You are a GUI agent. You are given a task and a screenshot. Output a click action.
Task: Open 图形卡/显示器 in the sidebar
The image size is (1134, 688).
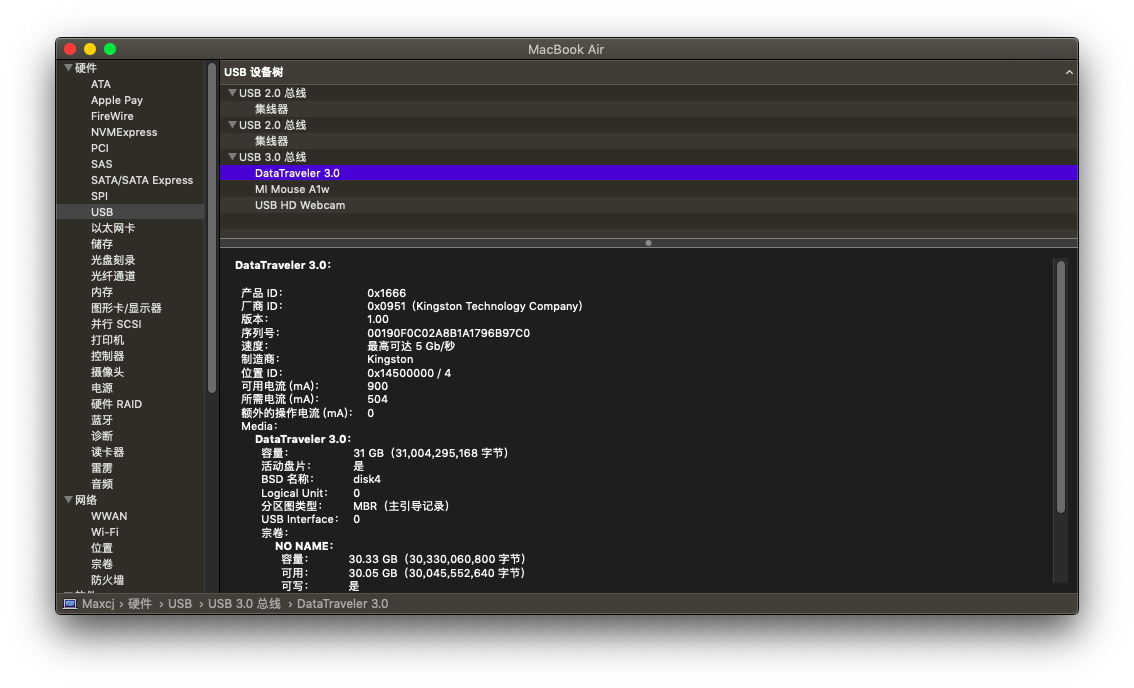click(126, 308)
